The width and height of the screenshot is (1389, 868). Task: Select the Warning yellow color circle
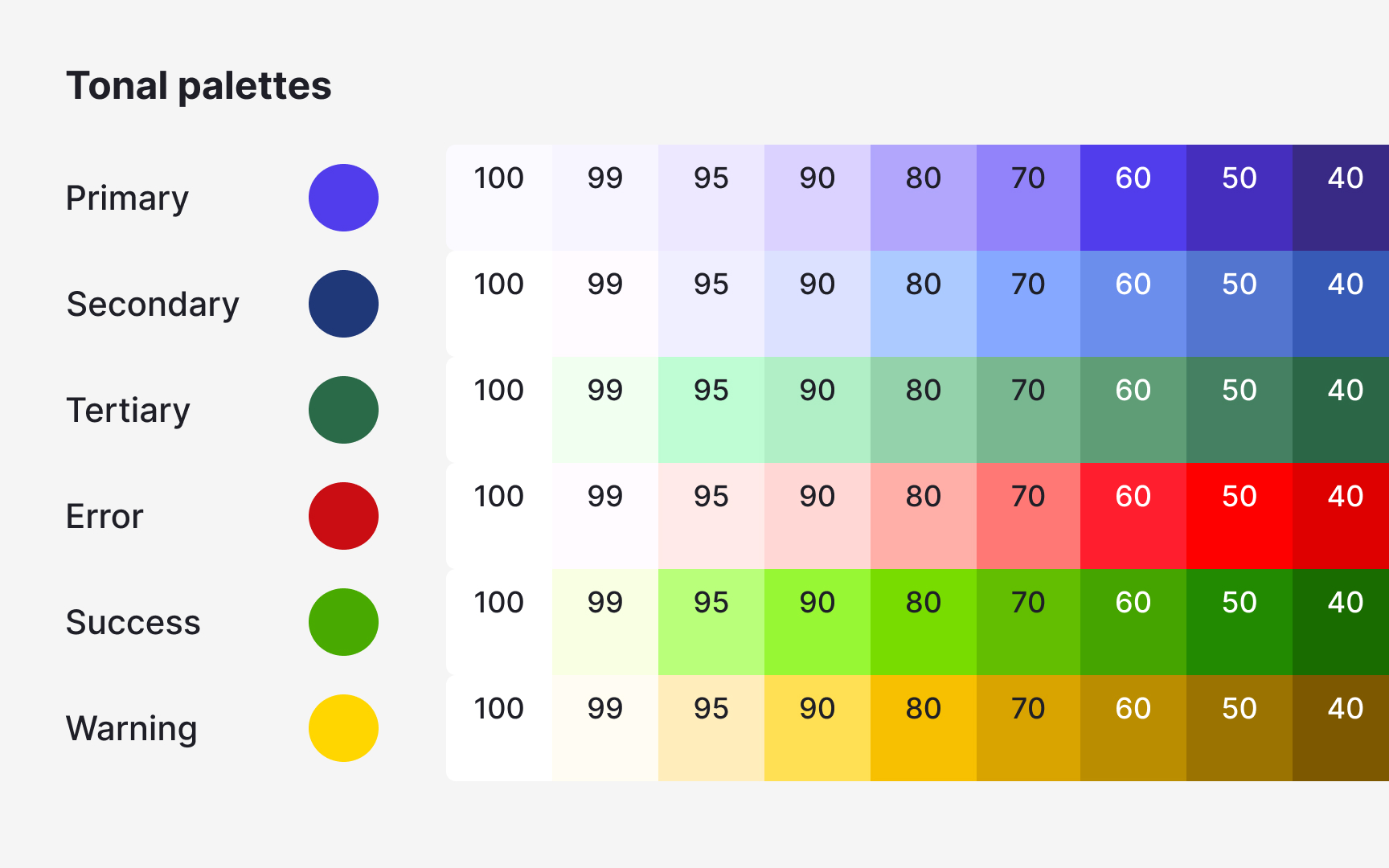coord(343,728)
